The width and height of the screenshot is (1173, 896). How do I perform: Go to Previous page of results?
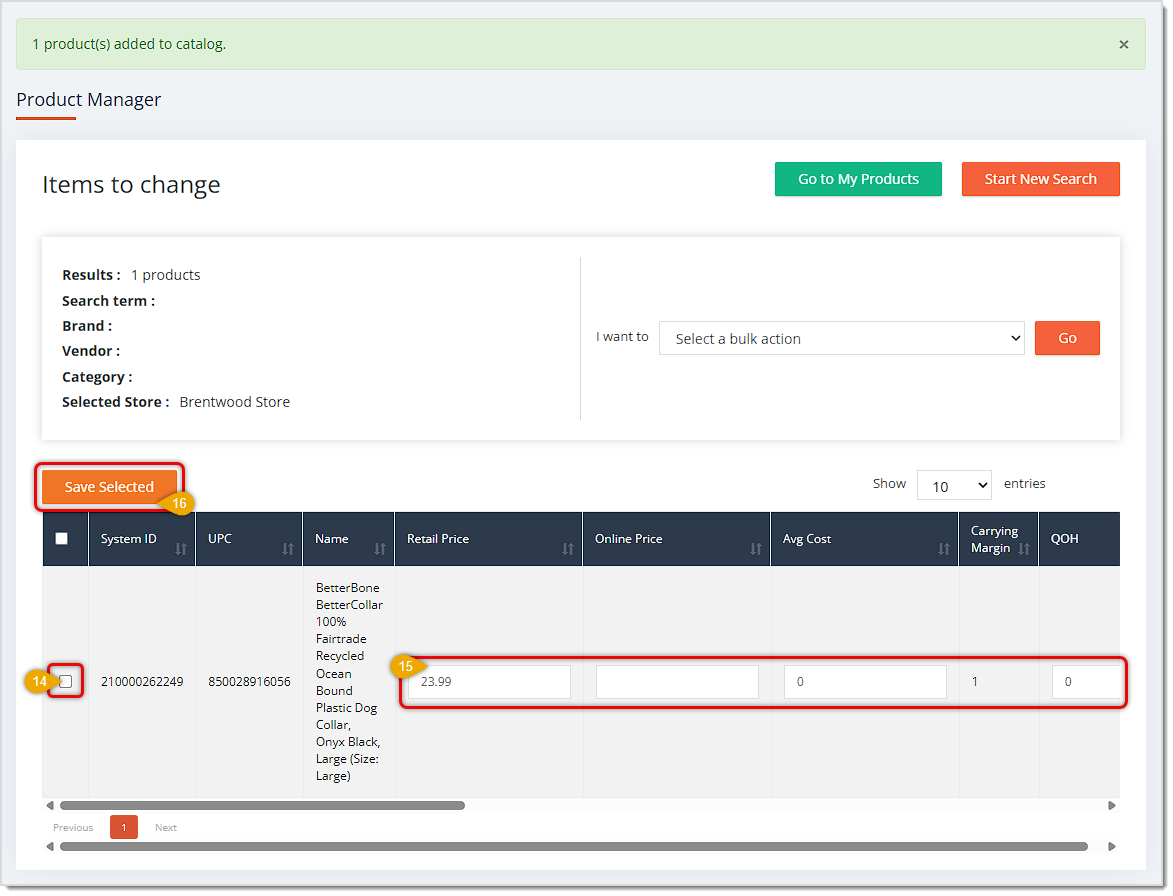click(x=73, y=828)
